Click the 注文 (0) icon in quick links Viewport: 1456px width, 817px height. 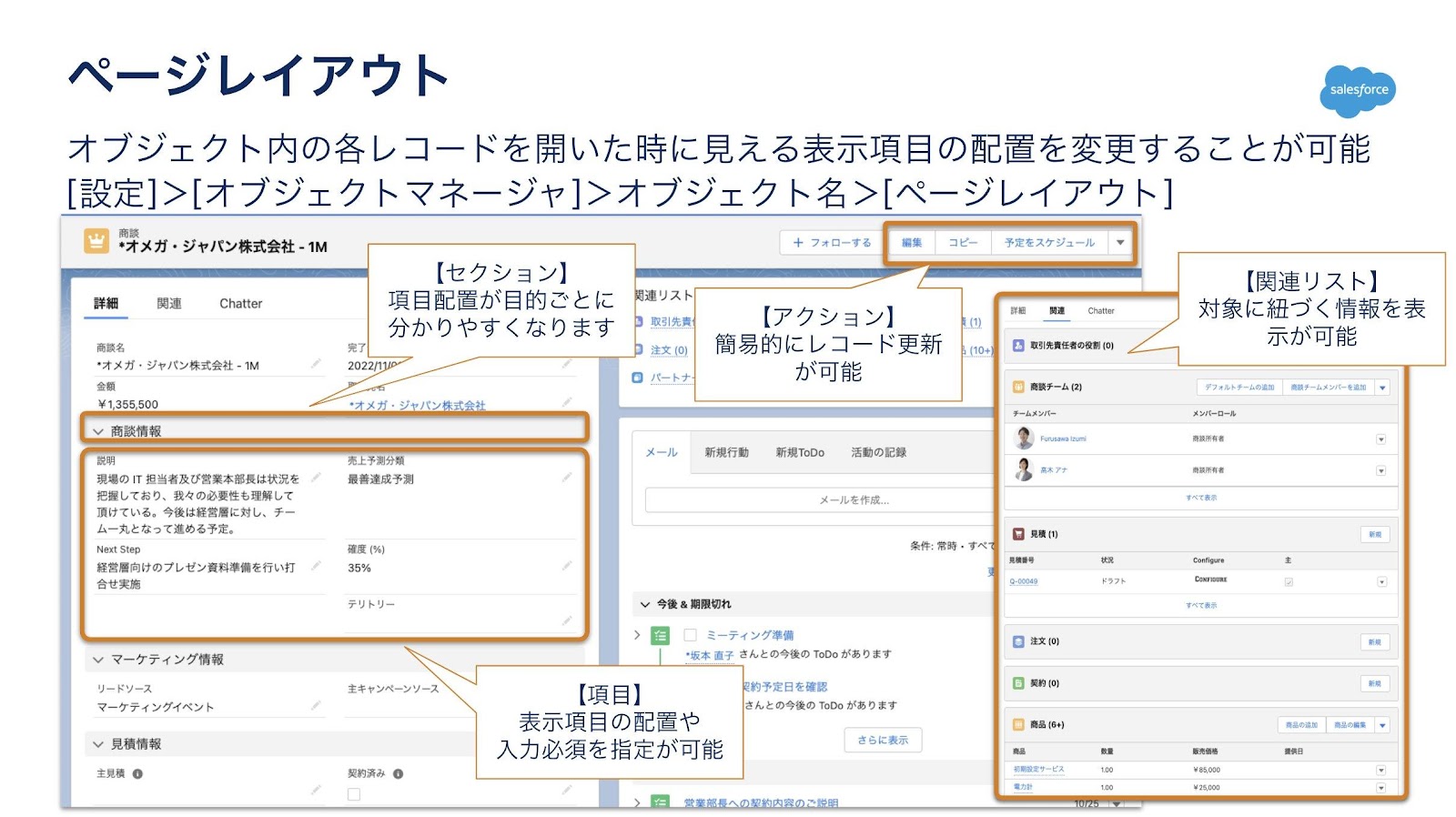638,350
